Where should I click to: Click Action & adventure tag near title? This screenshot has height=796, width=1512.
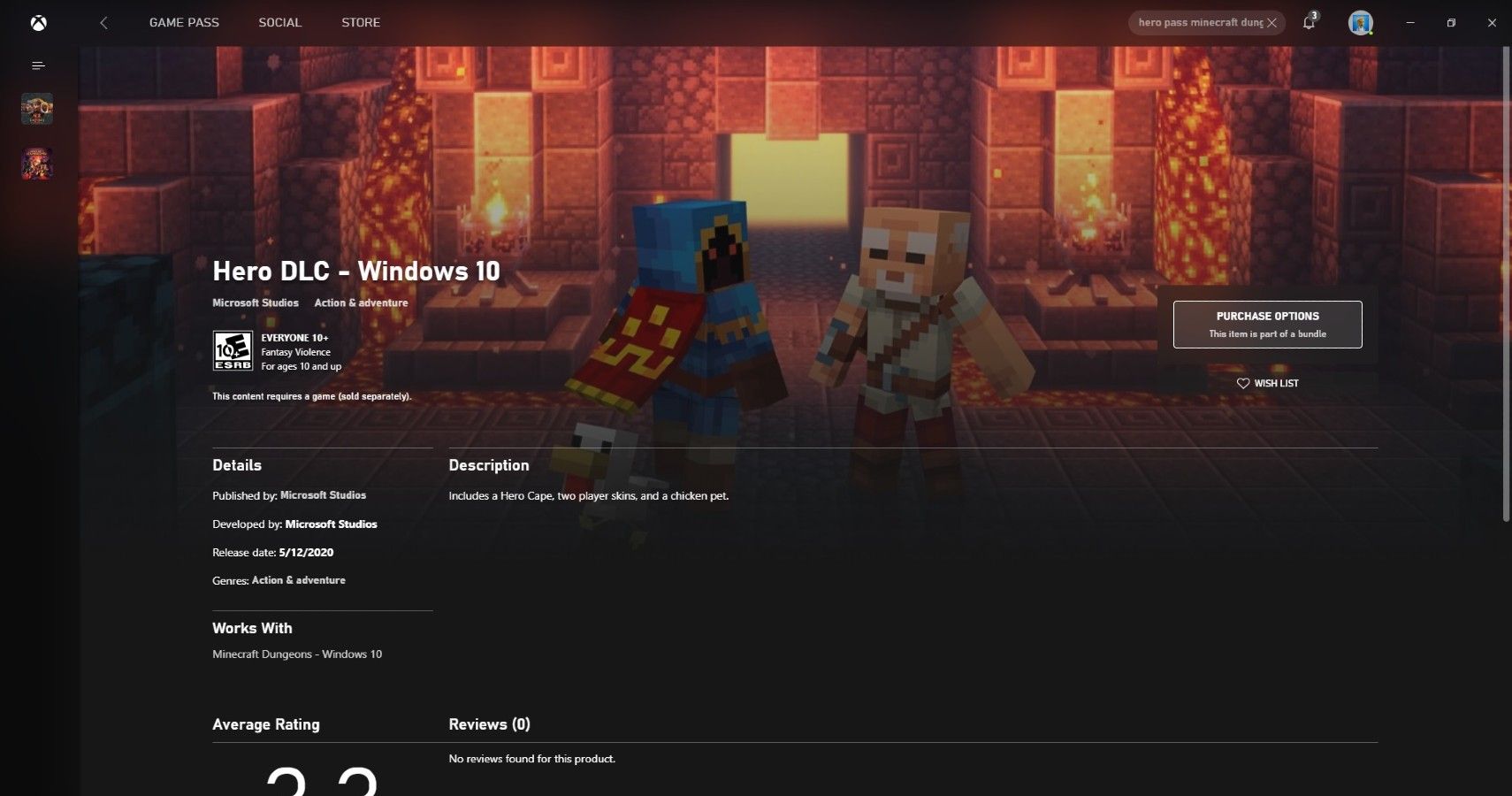pos(361,302)
